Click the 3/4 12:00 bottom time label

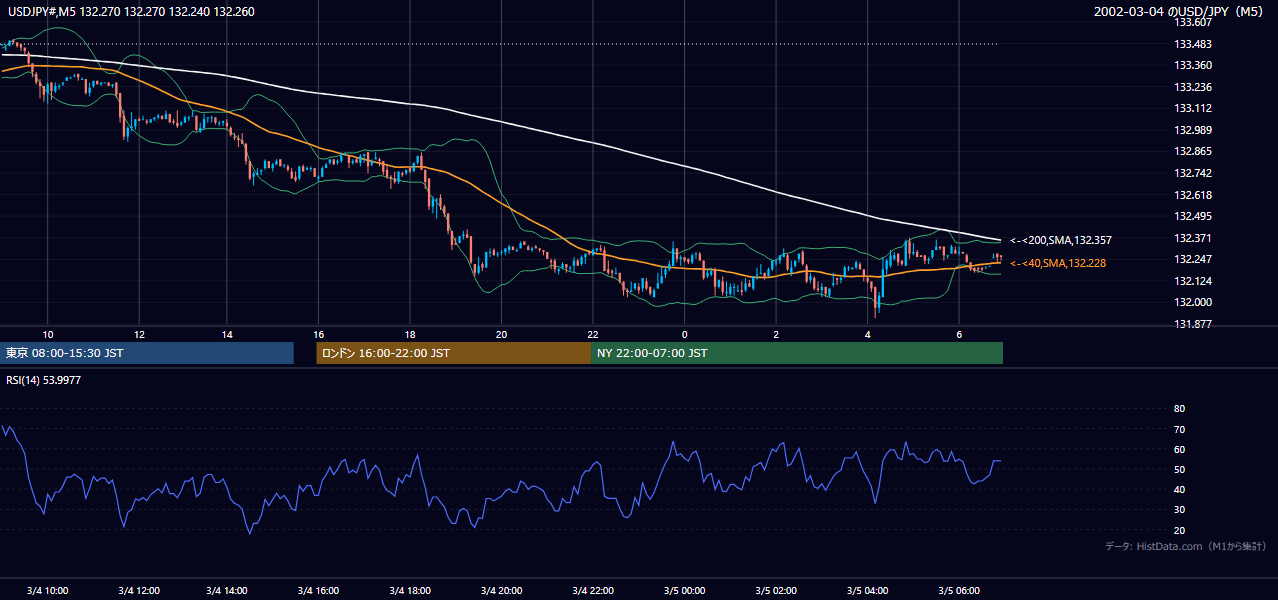[x=139, y=590]
